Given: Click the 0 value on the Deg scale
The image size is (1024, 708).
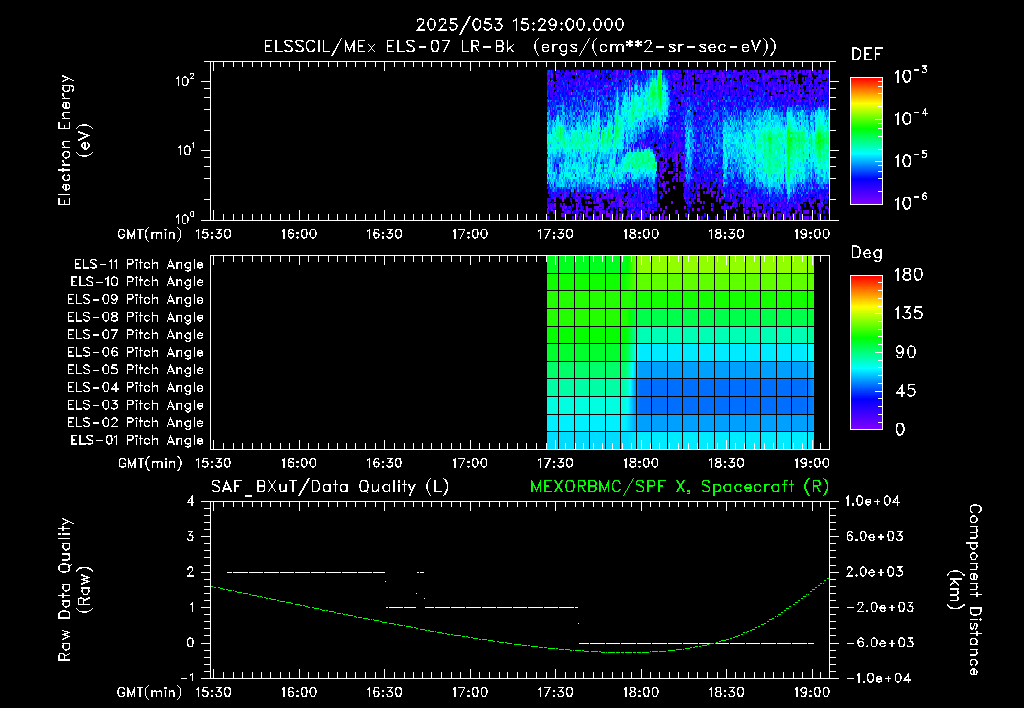Looking at the screenshot, I should coord(900,429).
